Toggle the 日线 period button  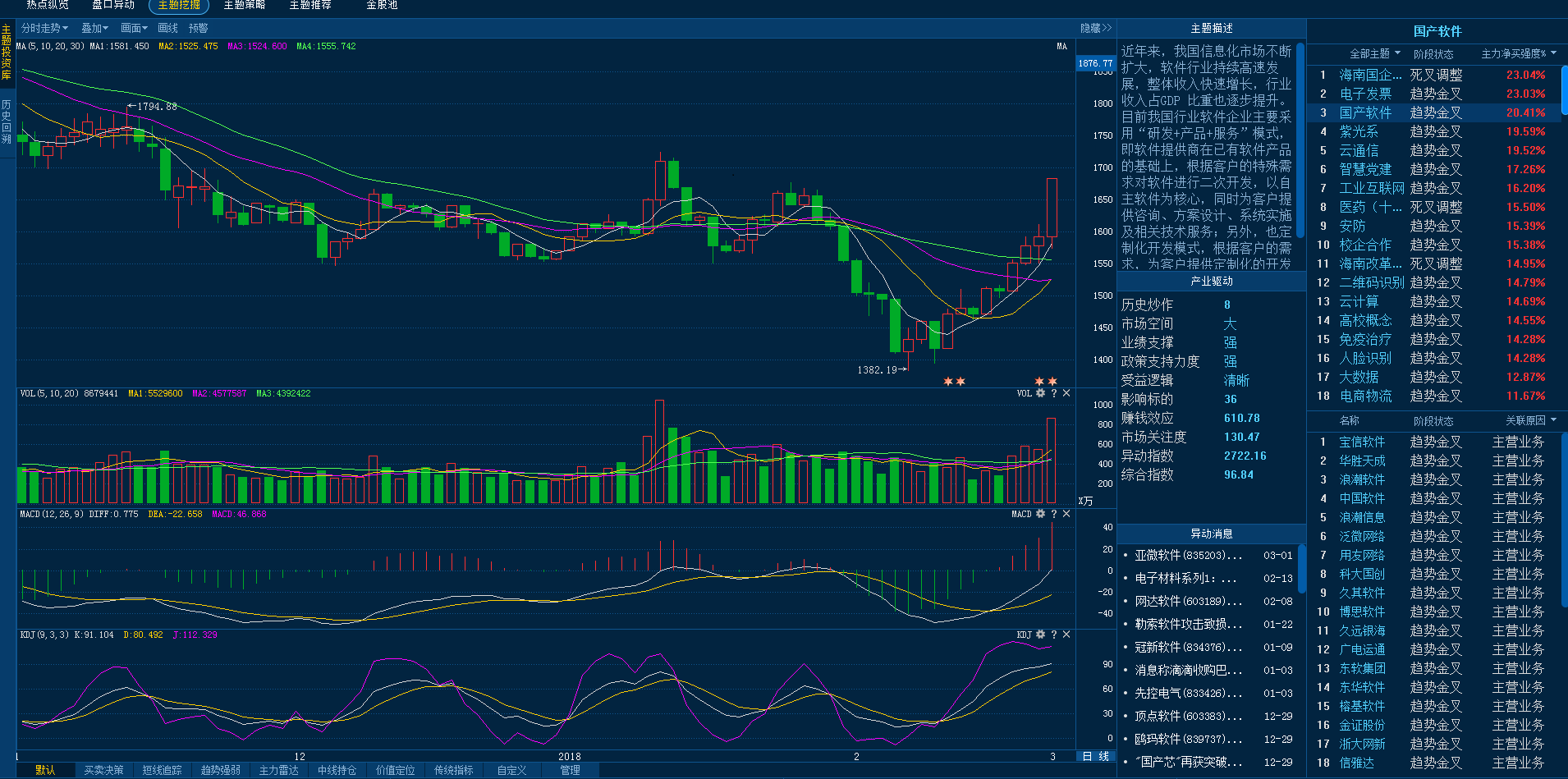point(1095,757)
